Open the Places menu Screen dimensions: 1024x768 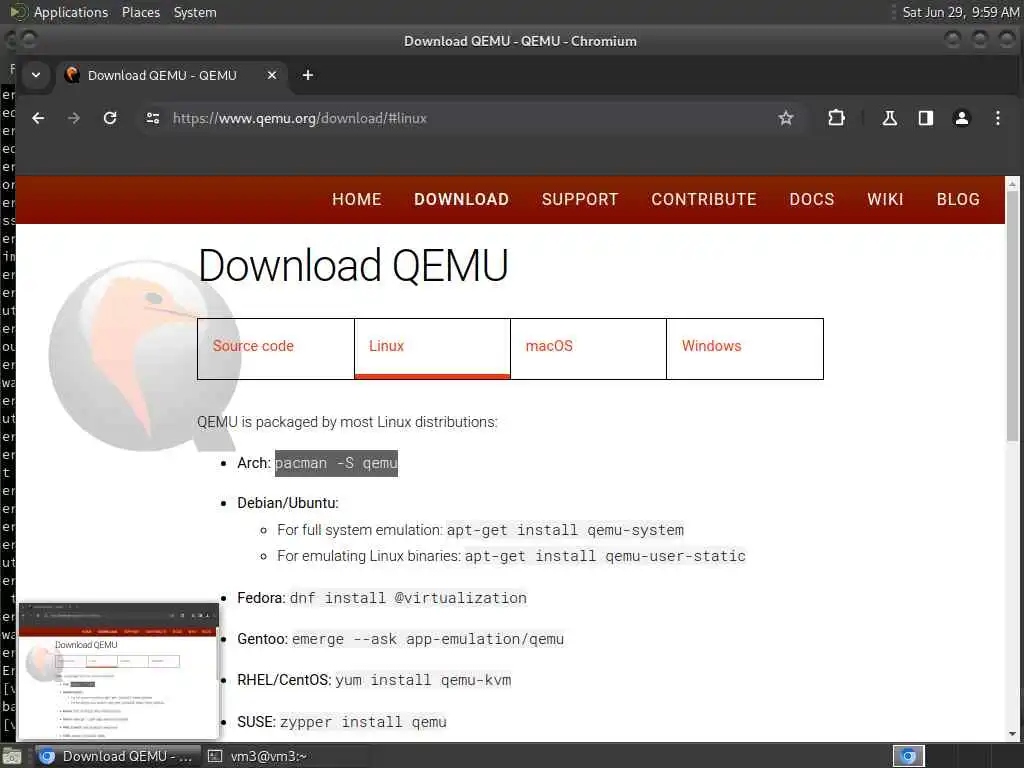pyautogui.click(x=141, y=12)
